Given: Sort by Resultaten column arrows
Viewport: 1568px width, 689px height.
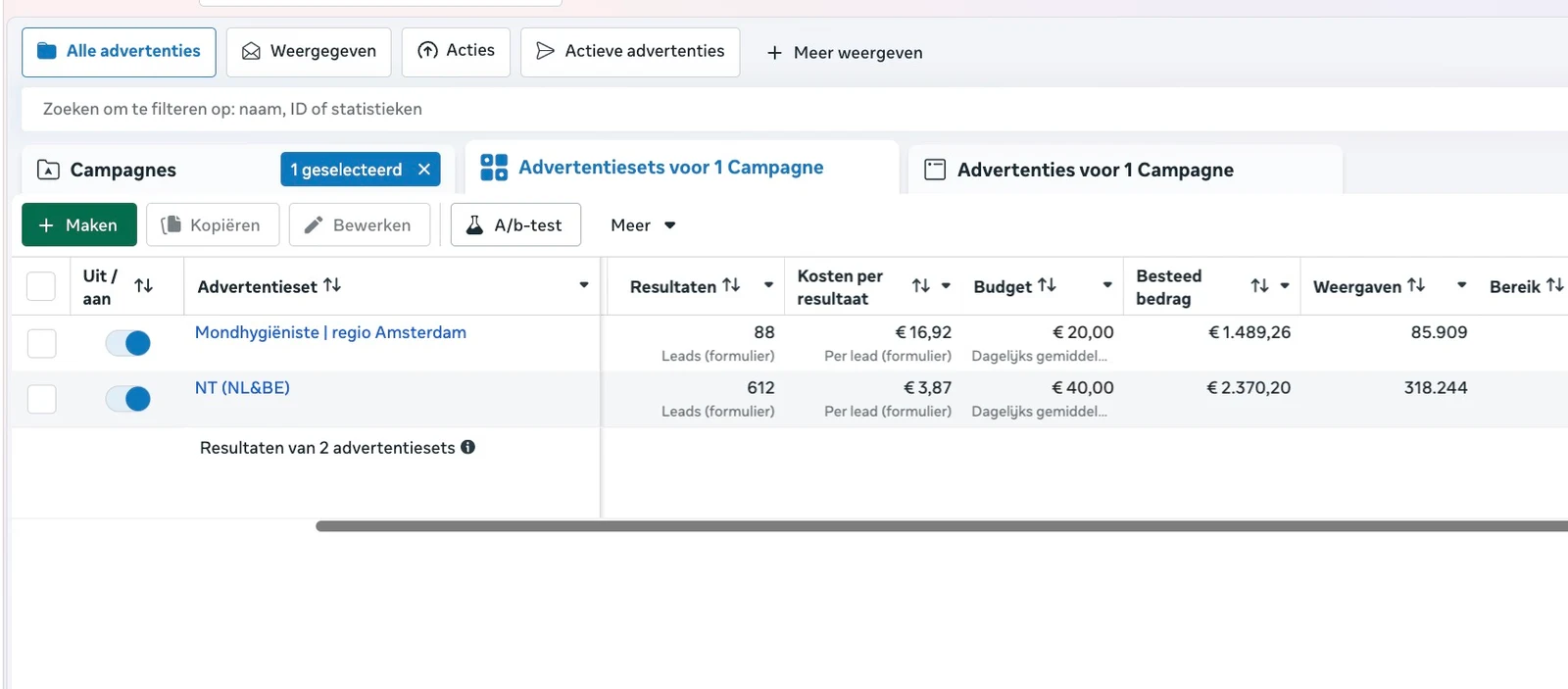Looking at the screenshot, I should point(731,284).
